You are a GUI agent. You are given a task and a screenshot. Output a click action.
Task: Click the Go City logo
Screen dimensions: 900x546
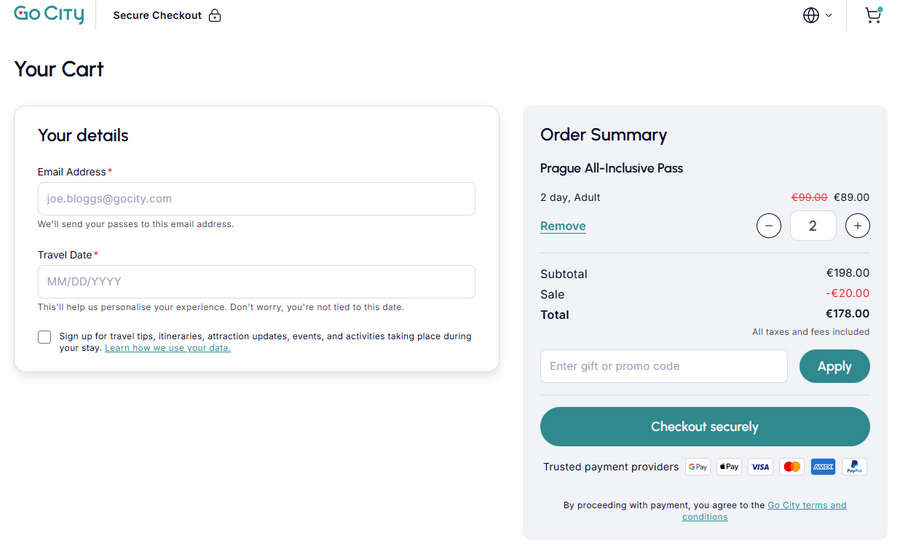click(49, 15)
